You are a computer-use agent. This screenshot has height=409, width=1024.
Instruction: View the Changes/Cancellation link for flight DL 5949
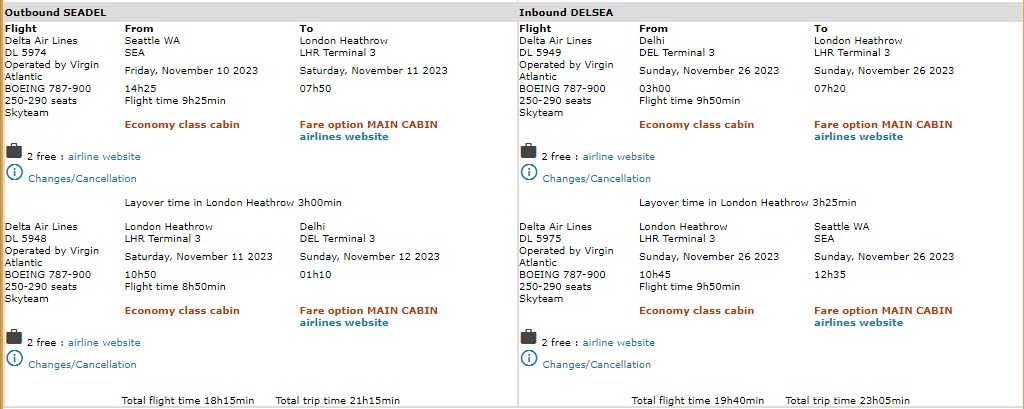tap(596, 179)
